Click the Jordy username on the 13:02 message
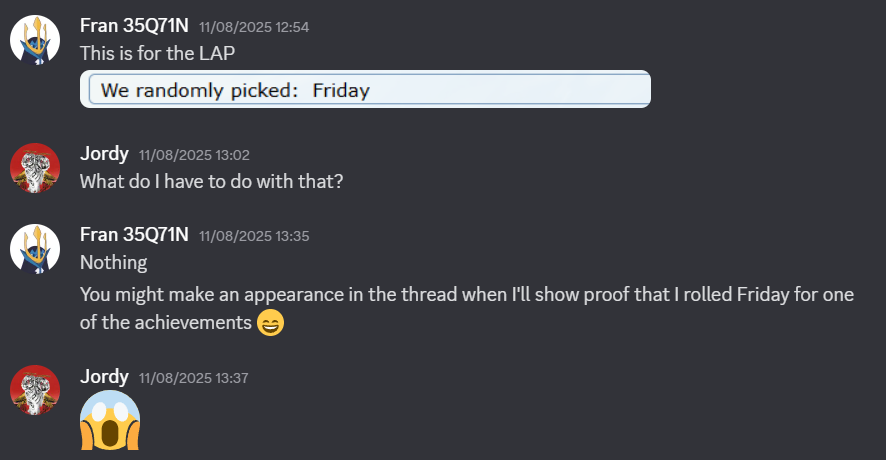The image size is (886, 460). [104, 154]
